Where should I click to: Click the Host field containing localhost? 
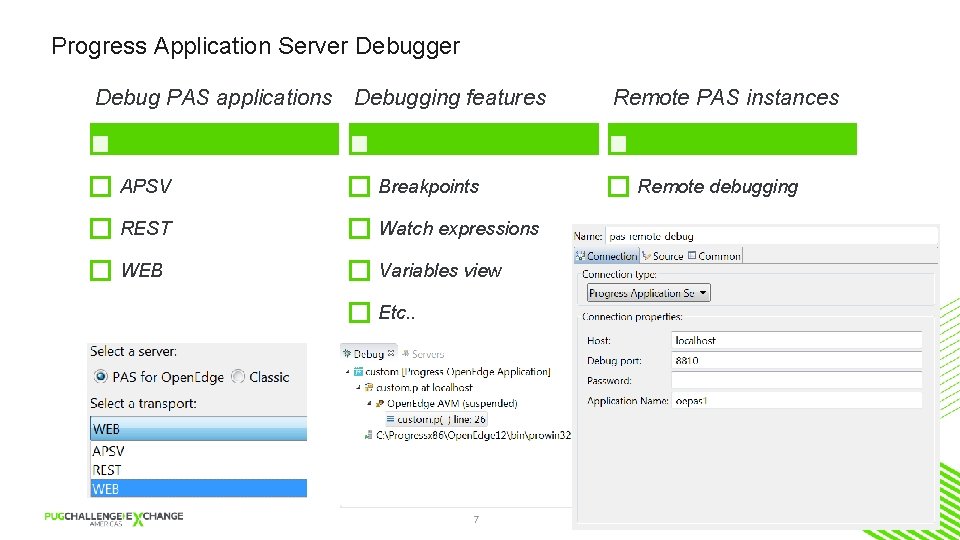coord(797,340)
